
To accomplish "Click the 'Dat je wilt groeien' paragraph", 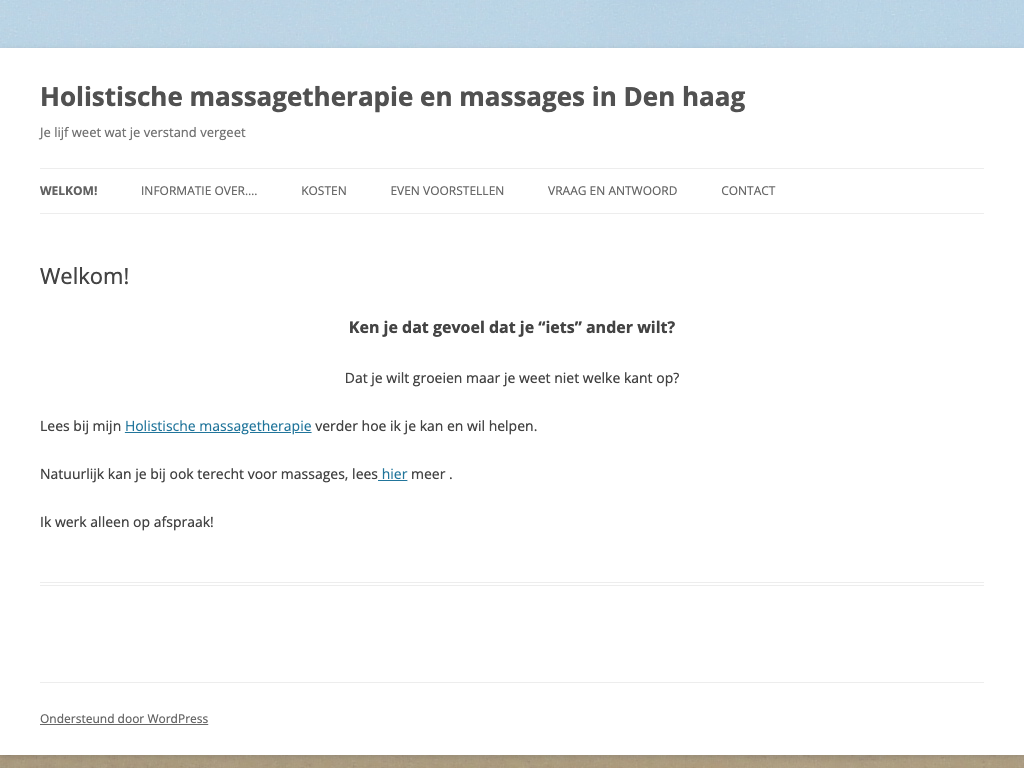I will click(x=512, y=378).
